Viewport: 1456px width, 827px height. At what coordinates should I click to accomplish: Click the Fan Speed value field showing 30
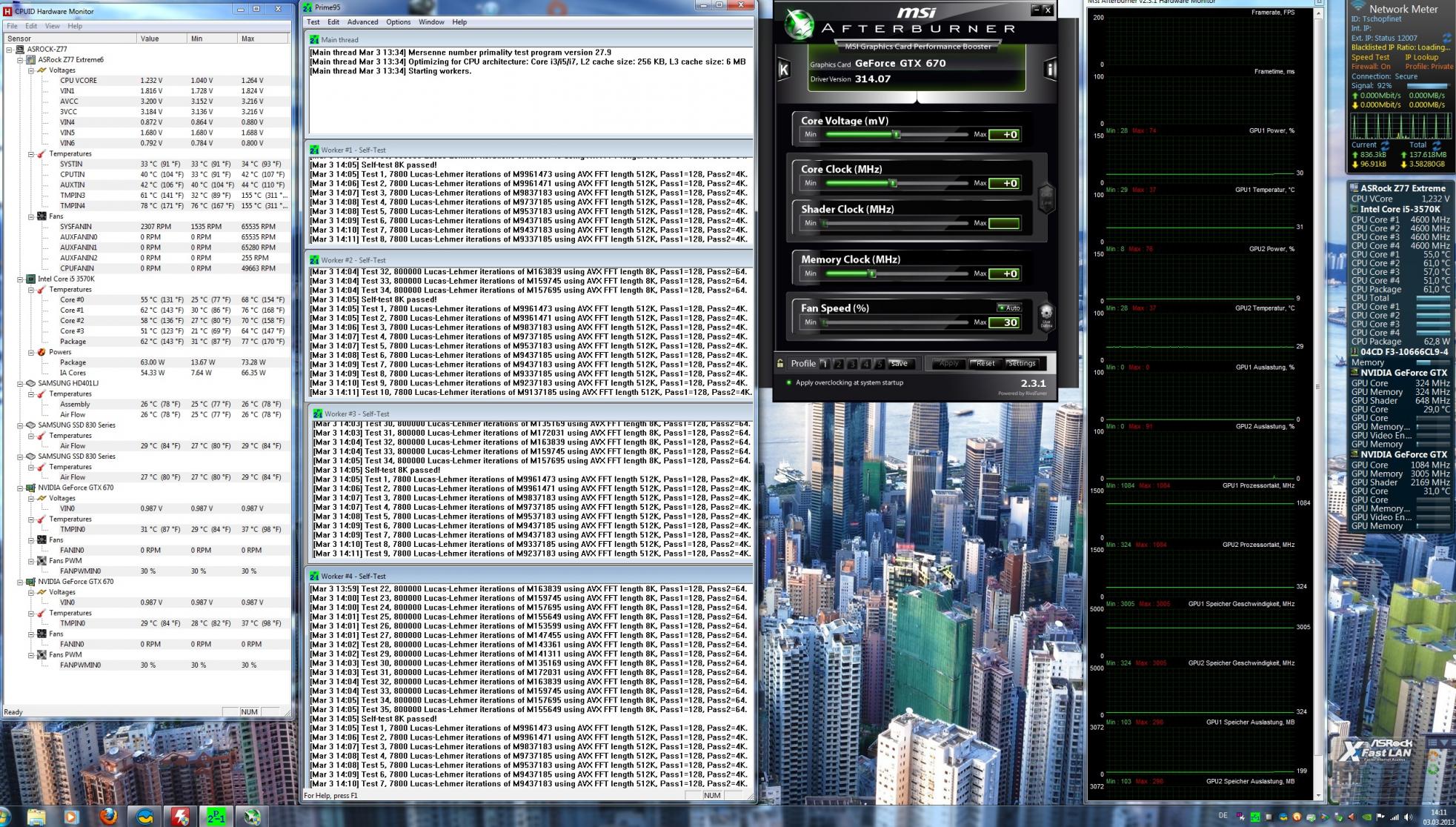(1004, 322)
